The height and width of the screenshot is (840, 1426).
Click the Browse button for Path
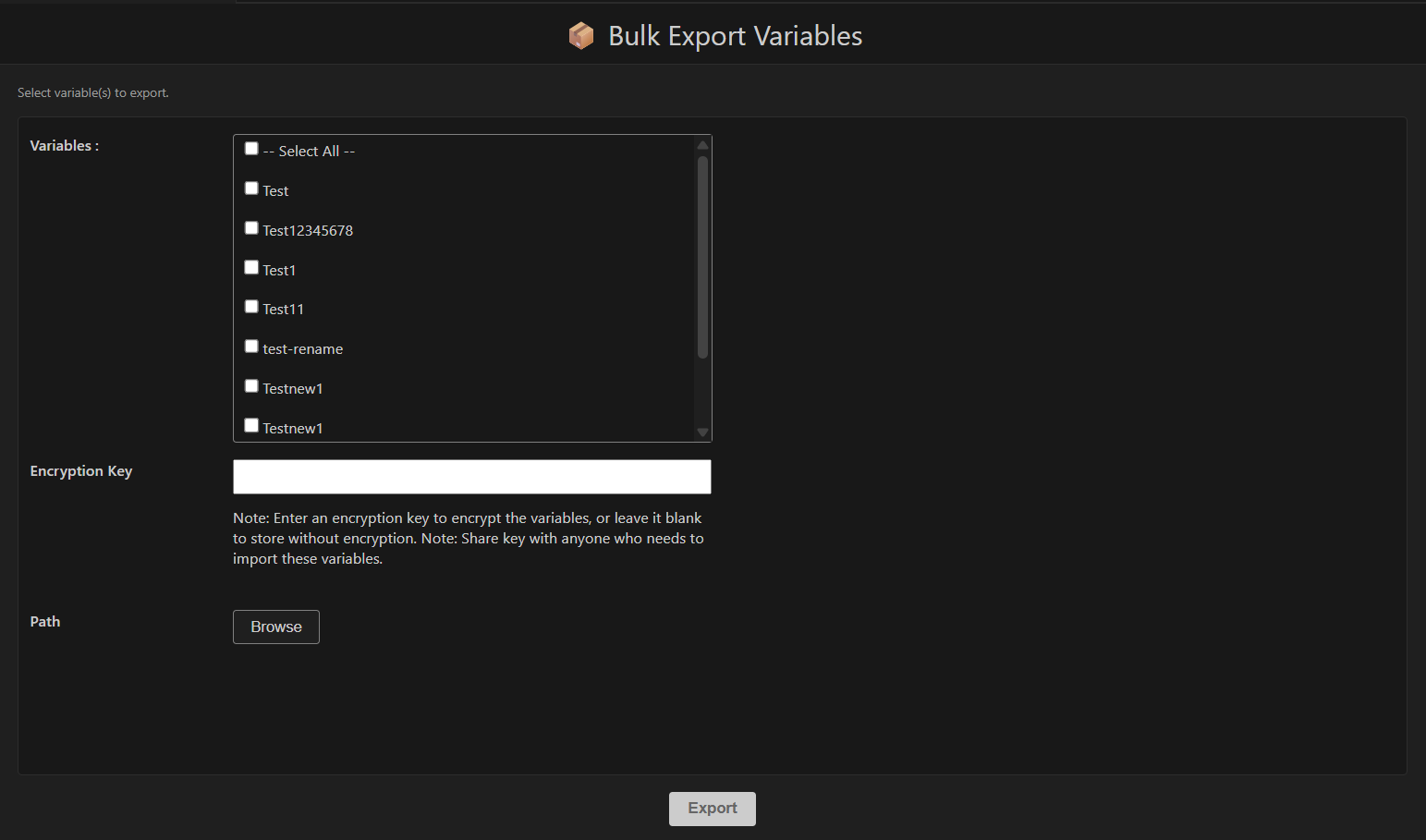[x=276, y=627]
